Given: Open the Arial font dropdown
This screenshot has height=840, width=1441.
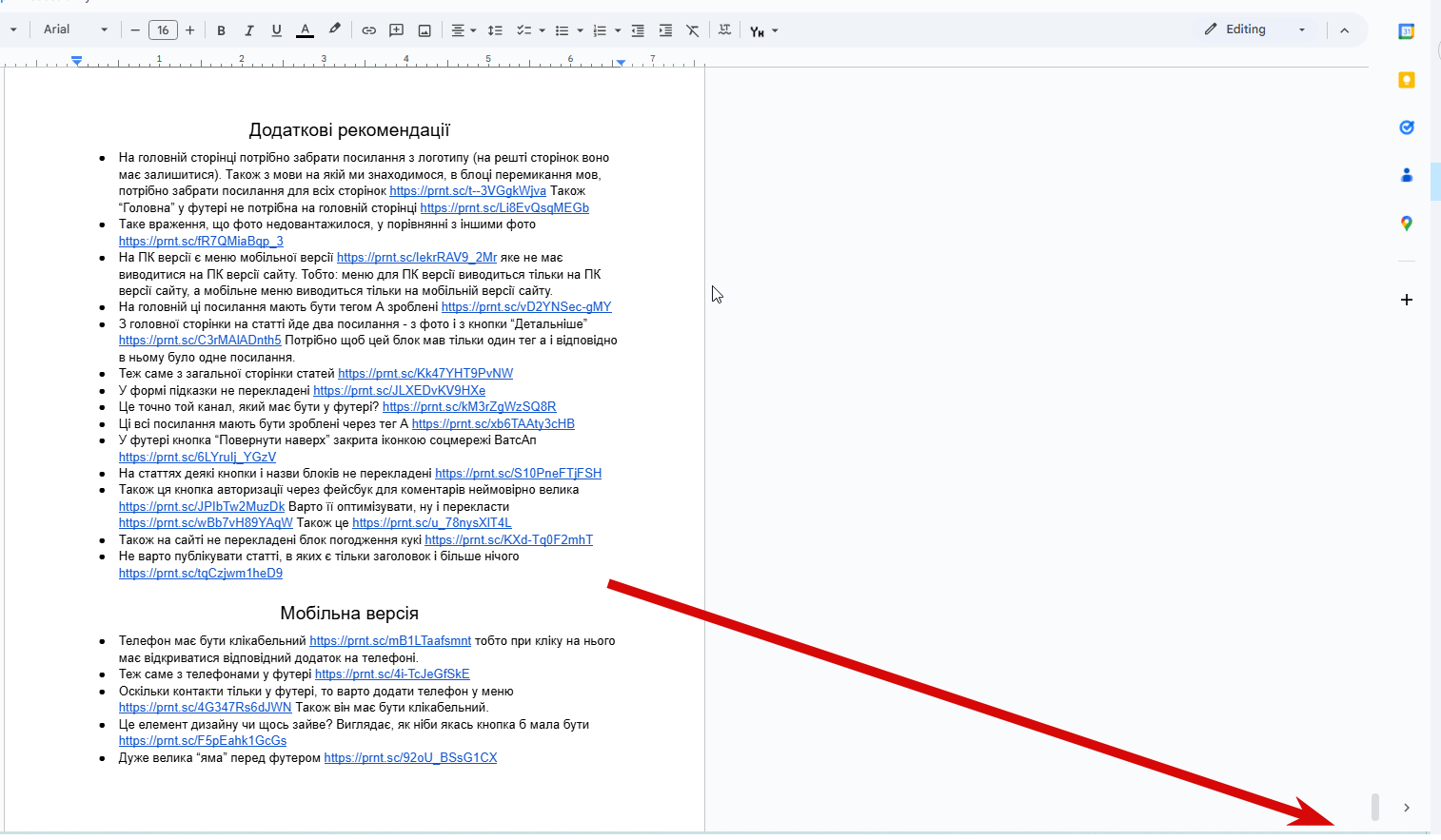Looking at the screenshot, I should 75,29.
